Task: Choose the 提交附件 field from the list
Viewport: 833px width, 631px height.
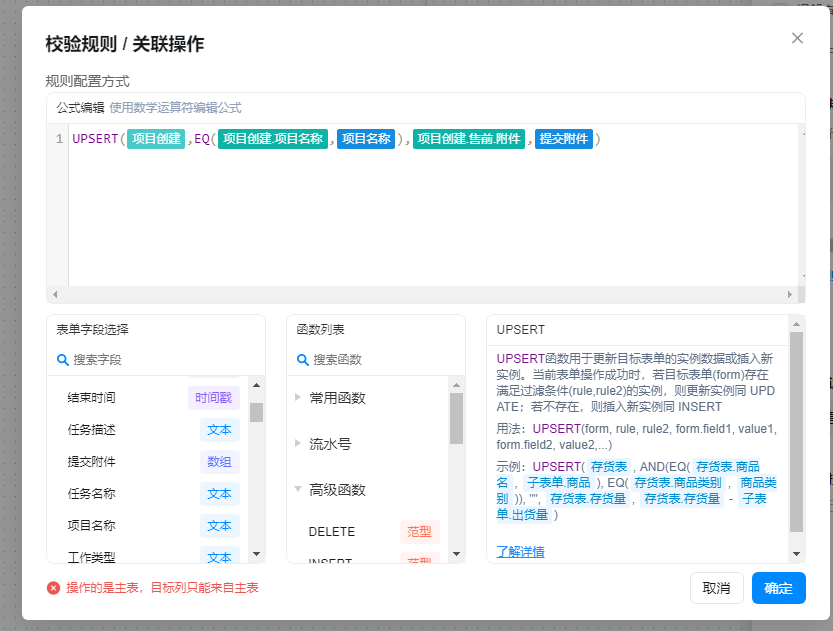Action: (x=91, y=462)
